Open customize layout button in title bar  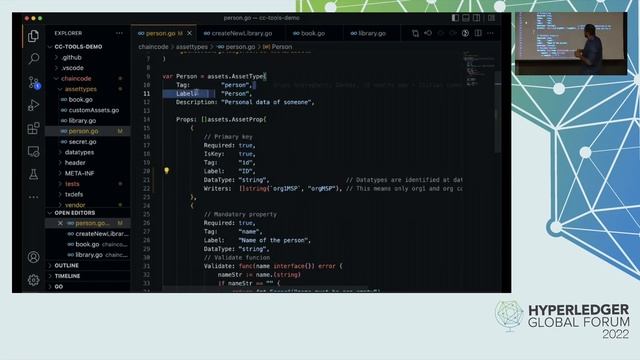491,18
